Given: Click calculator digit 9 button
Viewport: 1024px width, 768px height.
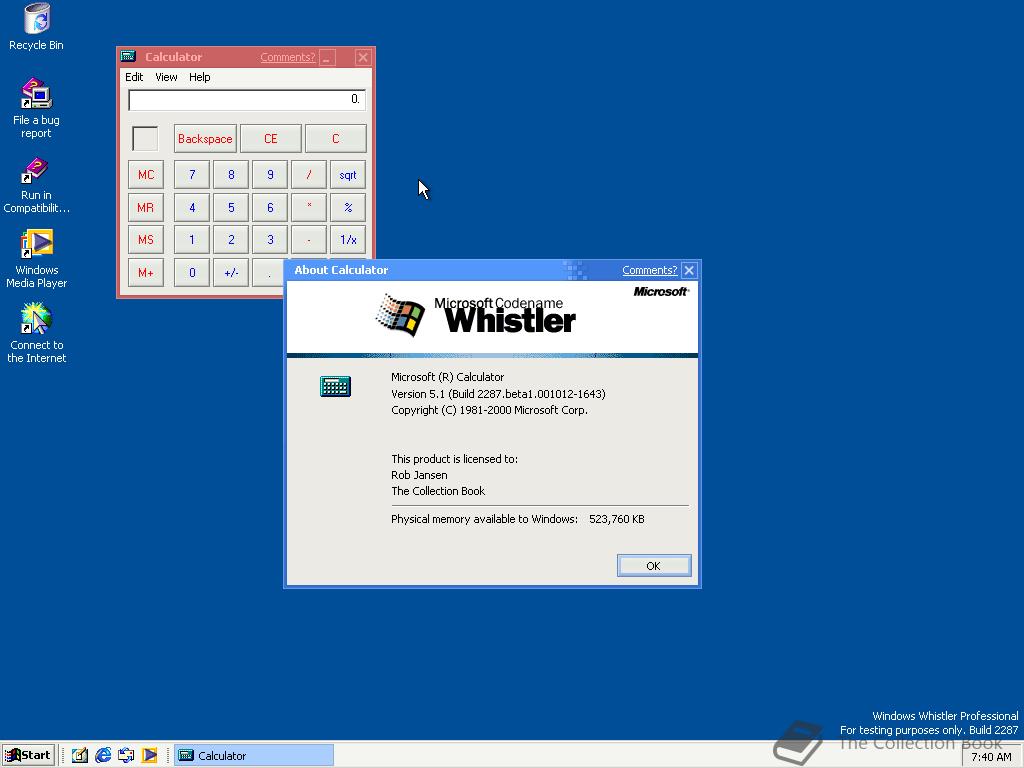Looking at the screenshot, I should click(270, 175).
